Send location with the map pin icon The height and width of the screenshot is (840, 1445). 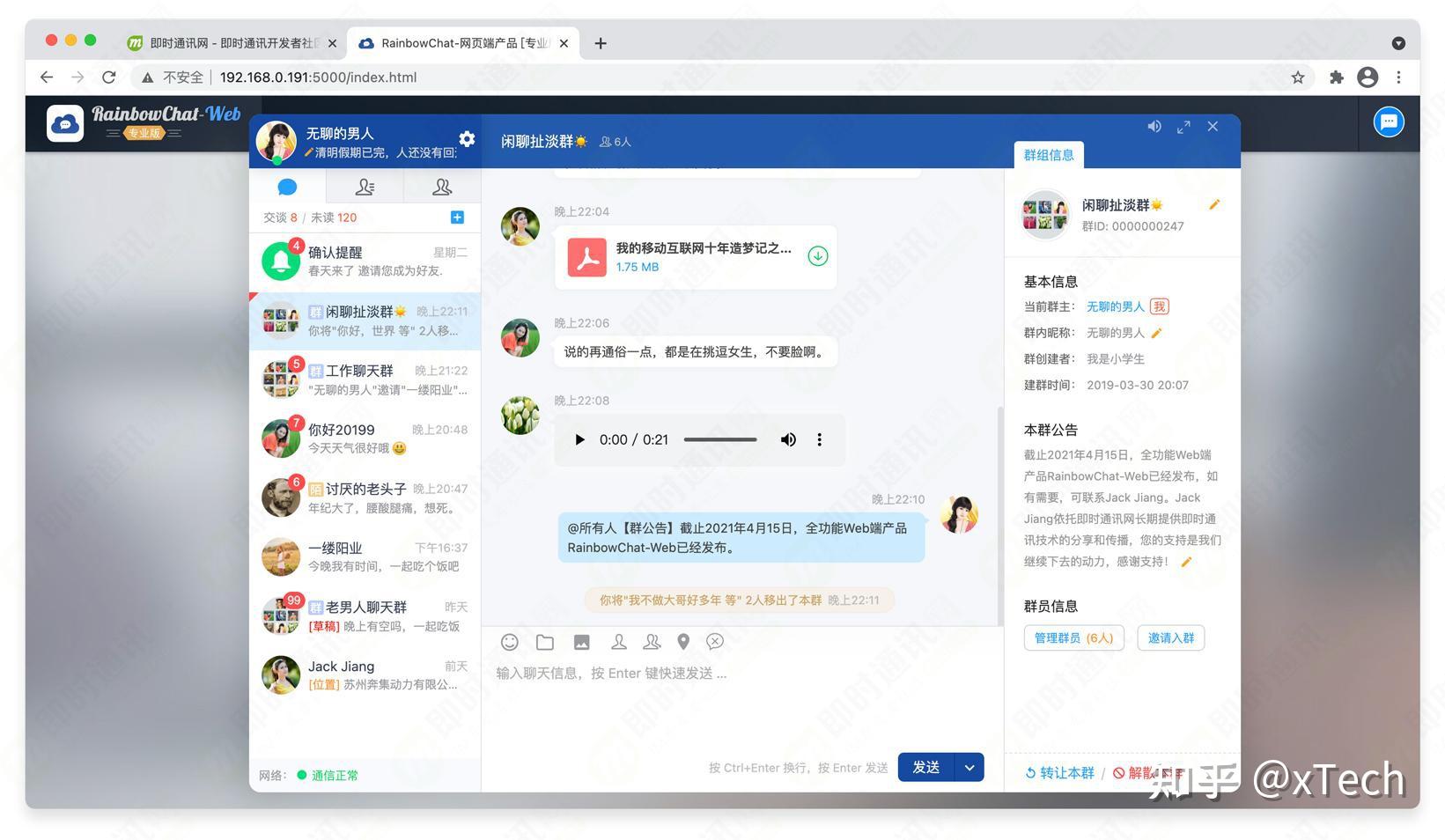click(682, 642)
